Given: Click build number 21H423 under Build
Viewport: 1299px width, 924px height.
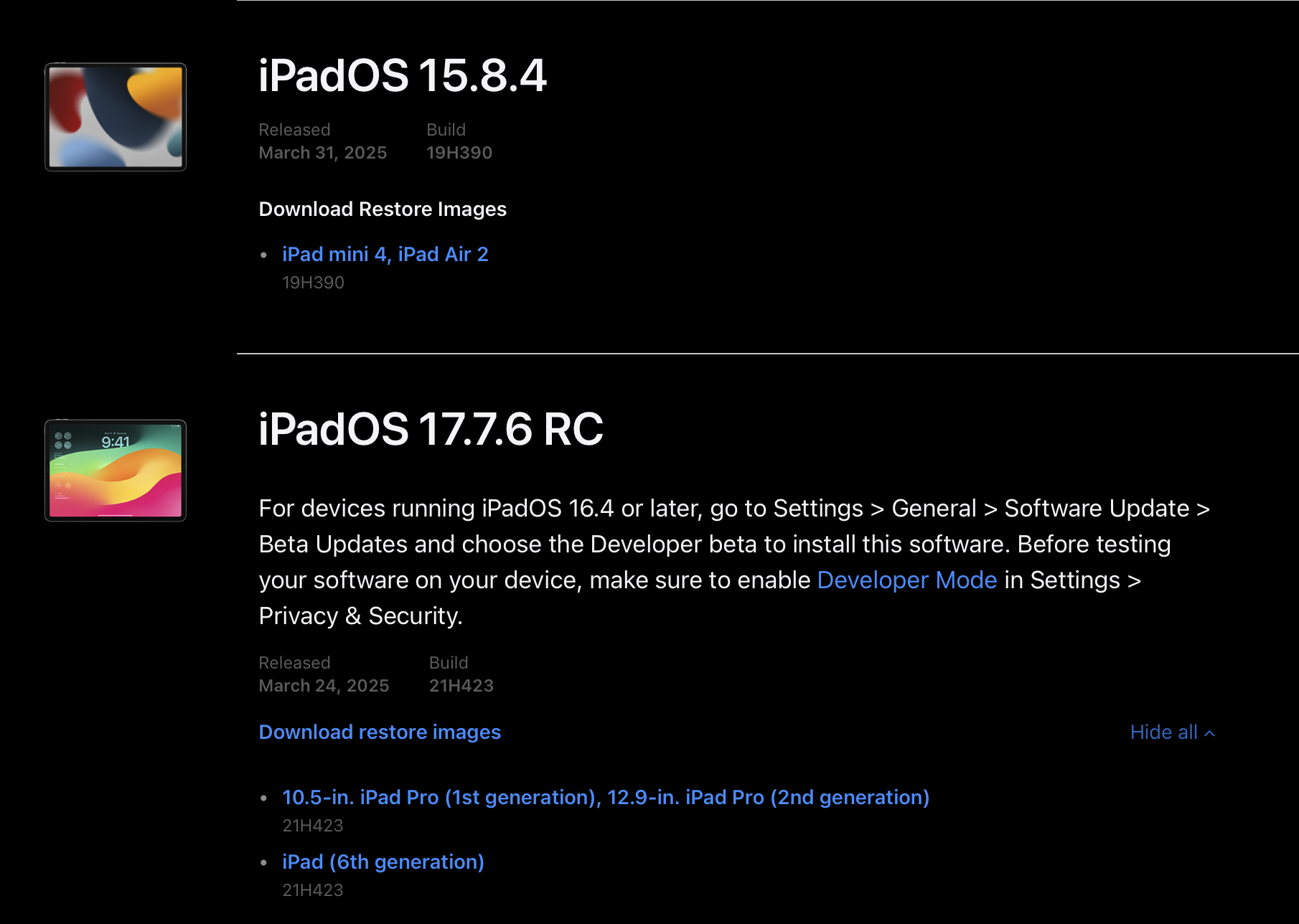Looking at the screenshot, I should (x=461, y=686).
